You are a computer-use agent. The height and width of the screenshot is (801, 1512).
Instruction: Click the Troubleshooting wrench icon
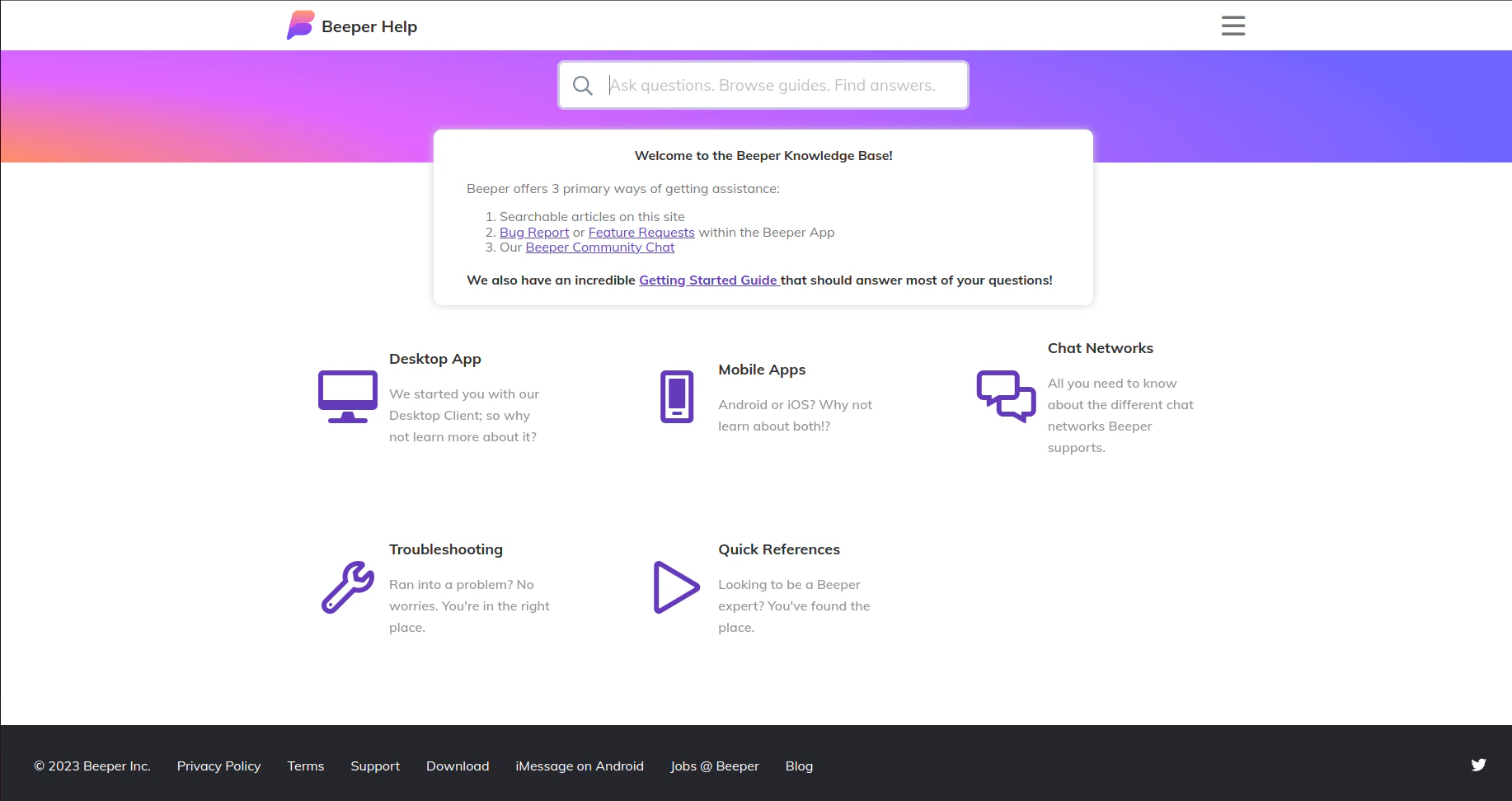[346, 587]
